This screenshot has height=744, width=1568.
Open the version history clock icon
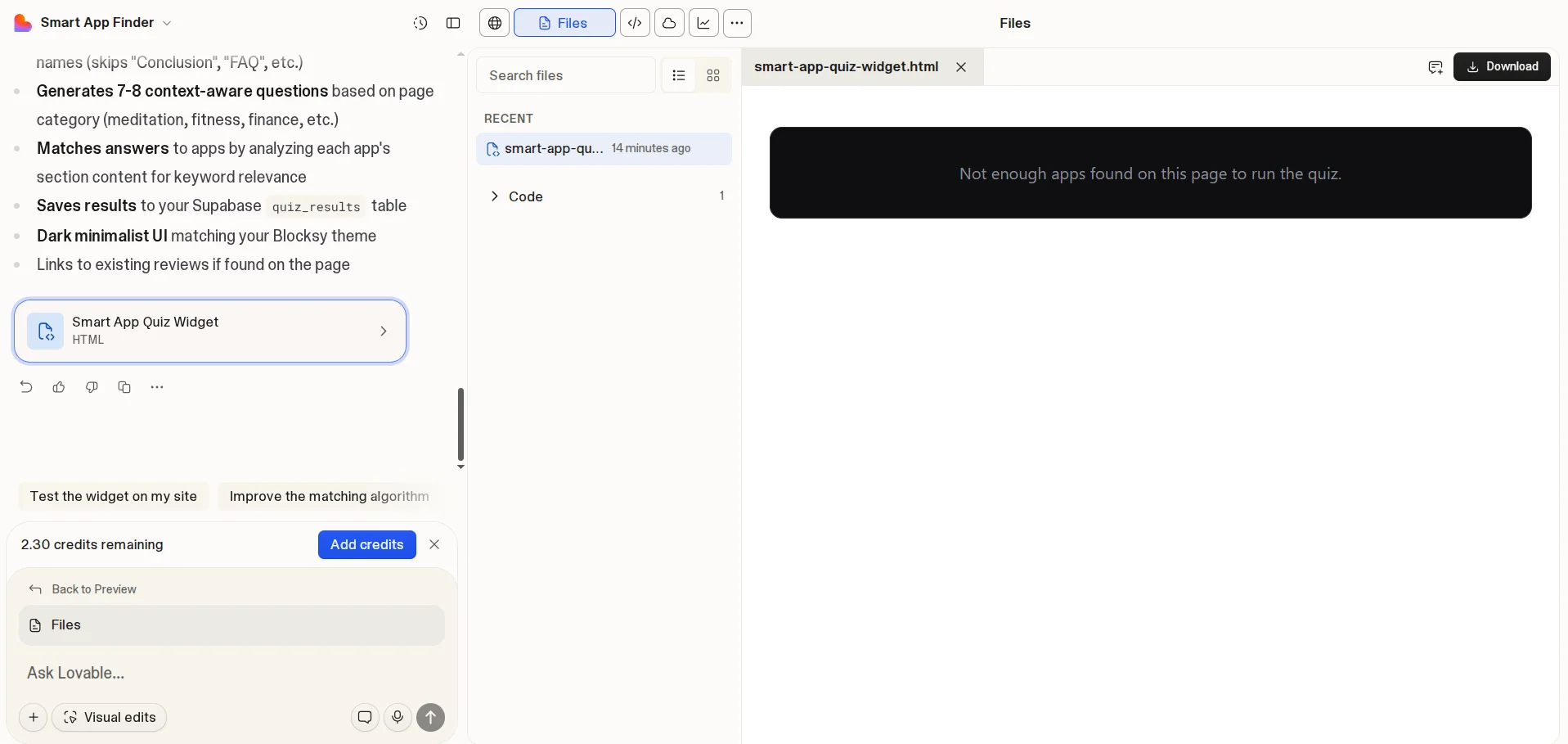pyautogui.click(x=420, y=23)
